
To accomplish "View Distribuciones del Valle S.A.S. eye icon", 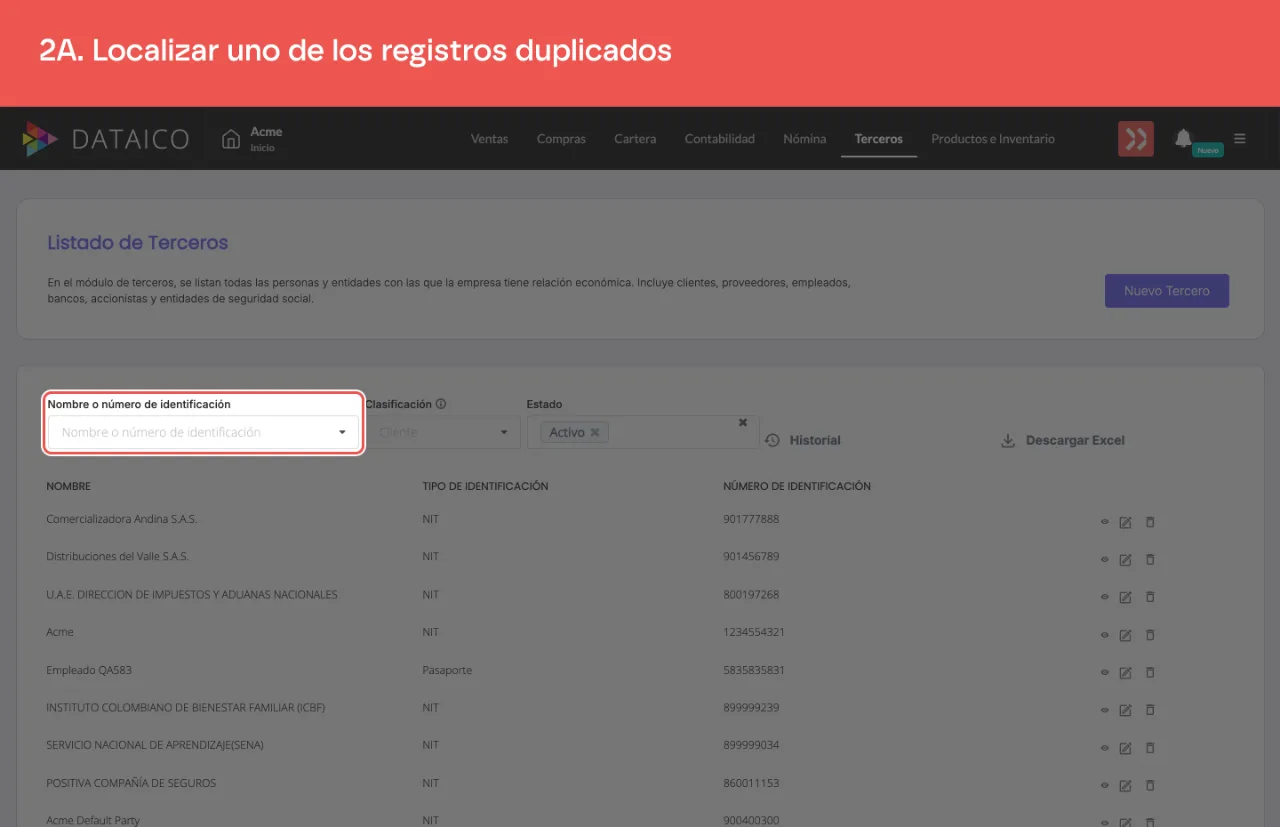I will point(1105,559).
